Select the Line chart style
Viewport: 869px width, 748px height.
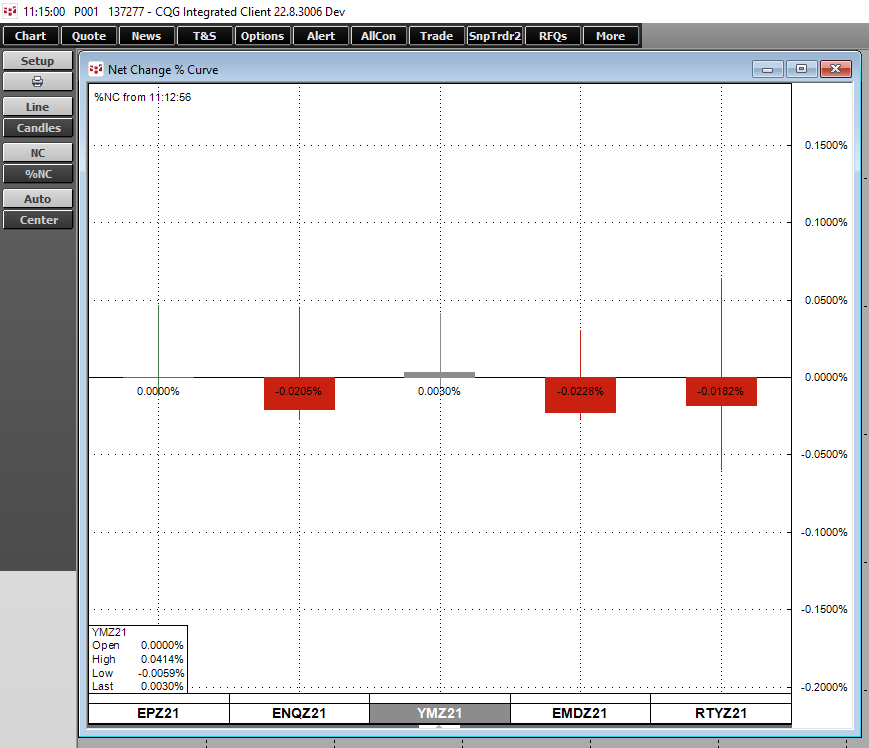point(37,106)
